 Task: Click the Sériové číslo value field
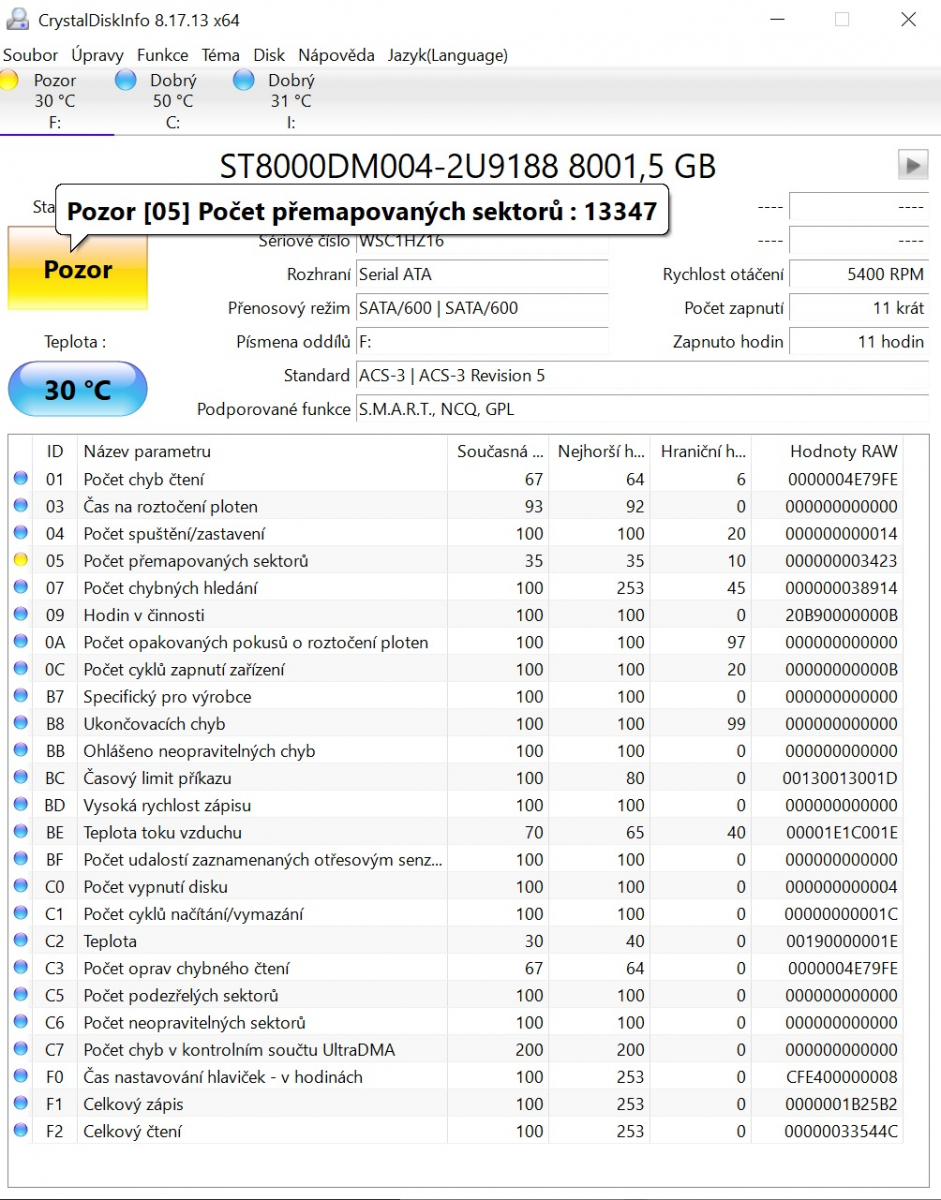click(x=481, y=243)
